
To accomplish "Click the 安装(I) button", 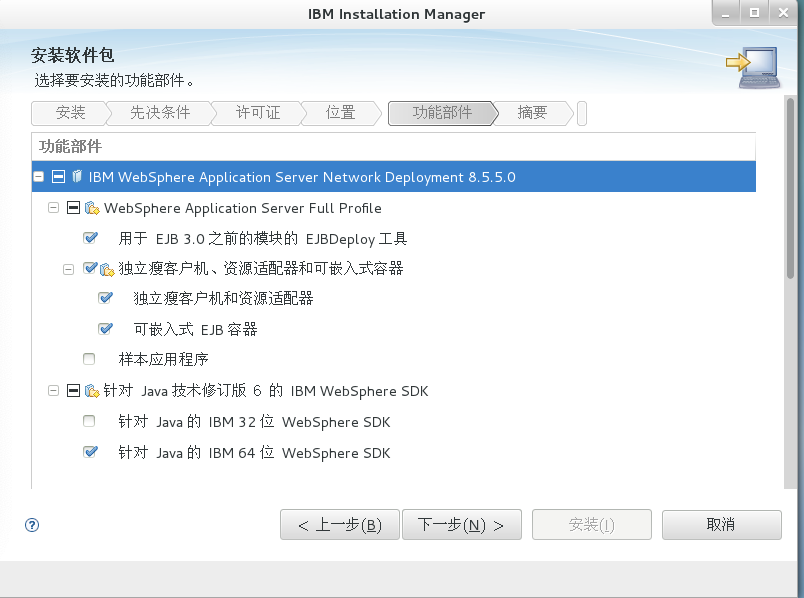I will click(x=592, y=525).
